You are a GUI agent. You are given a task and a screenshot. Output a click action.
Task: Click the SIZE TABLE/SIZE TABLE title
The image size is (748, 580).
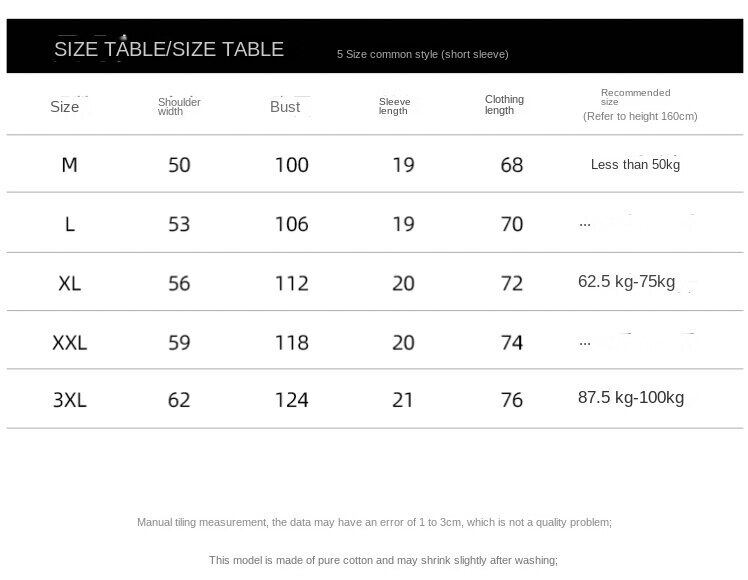pos(169,49)
